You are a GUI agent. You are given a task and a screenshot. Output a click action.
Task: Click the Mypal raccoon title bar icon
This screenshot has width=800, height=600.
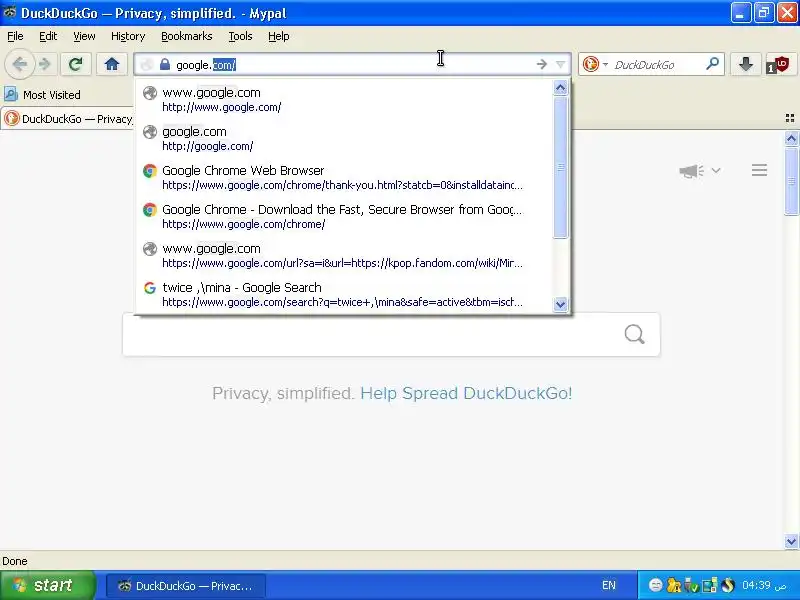point(9,12)
